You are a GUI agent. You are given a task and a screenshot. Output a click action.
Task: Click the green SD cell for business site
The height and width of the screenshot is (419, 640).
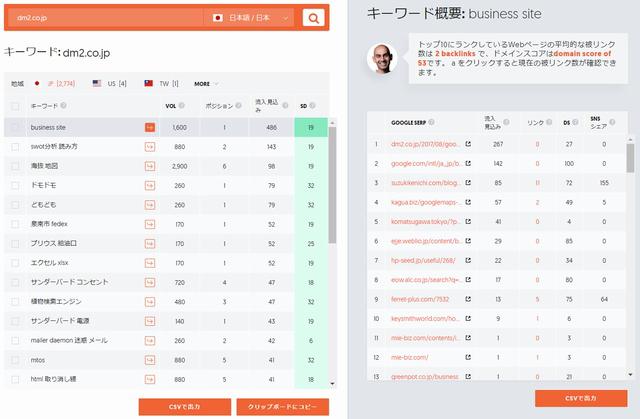(311, 127)
